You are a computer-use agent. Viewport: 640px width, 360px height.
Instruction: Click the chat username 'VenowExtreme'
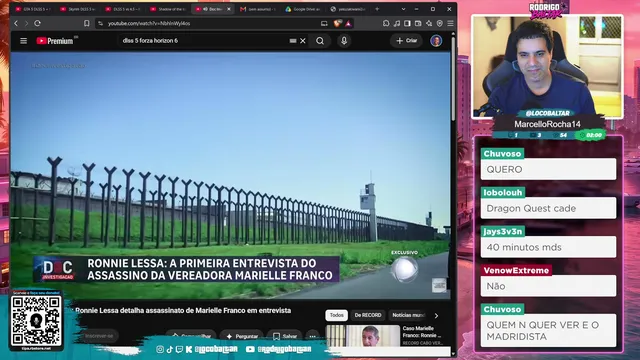click(x=516, y=270)
